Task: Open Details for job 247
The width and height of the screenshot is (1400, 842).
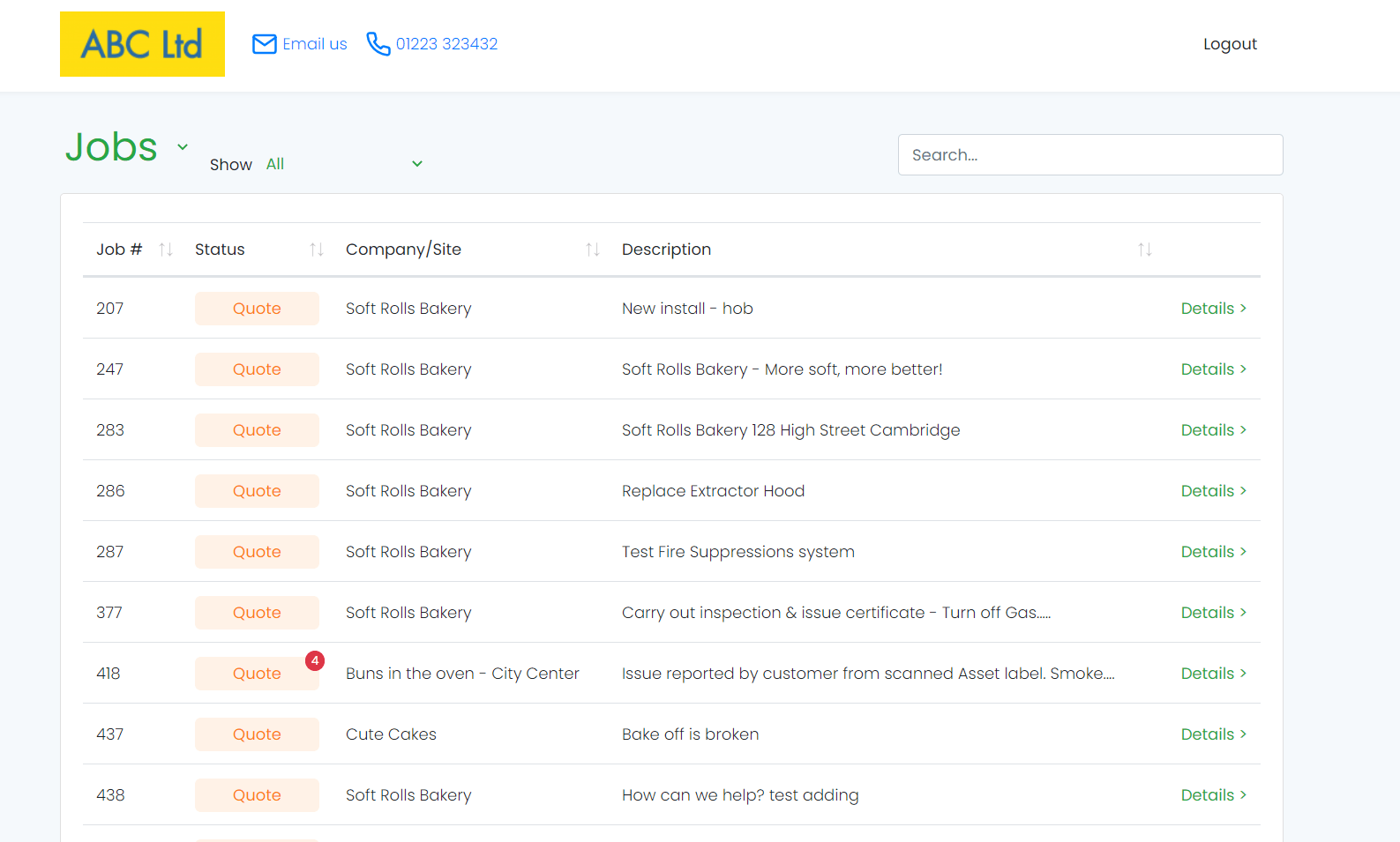Action: point(1214,369)
